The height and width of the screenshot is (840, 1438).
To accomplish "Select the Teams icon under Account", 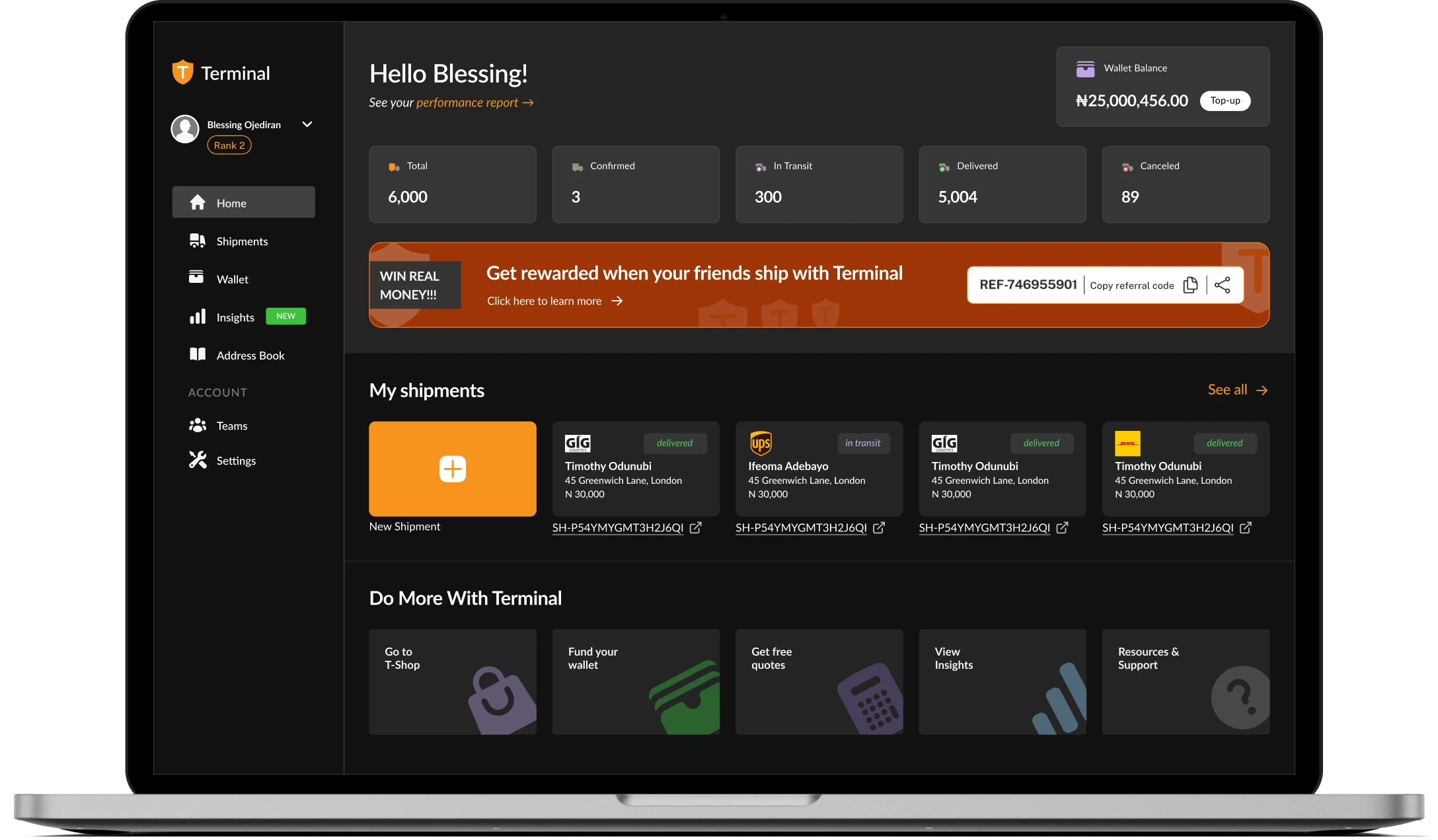I will (x=196, y=425).
